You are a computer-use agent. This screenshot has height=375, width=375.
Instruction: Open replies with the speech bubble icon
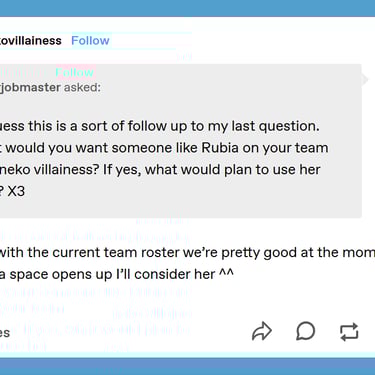pos(305,331)
